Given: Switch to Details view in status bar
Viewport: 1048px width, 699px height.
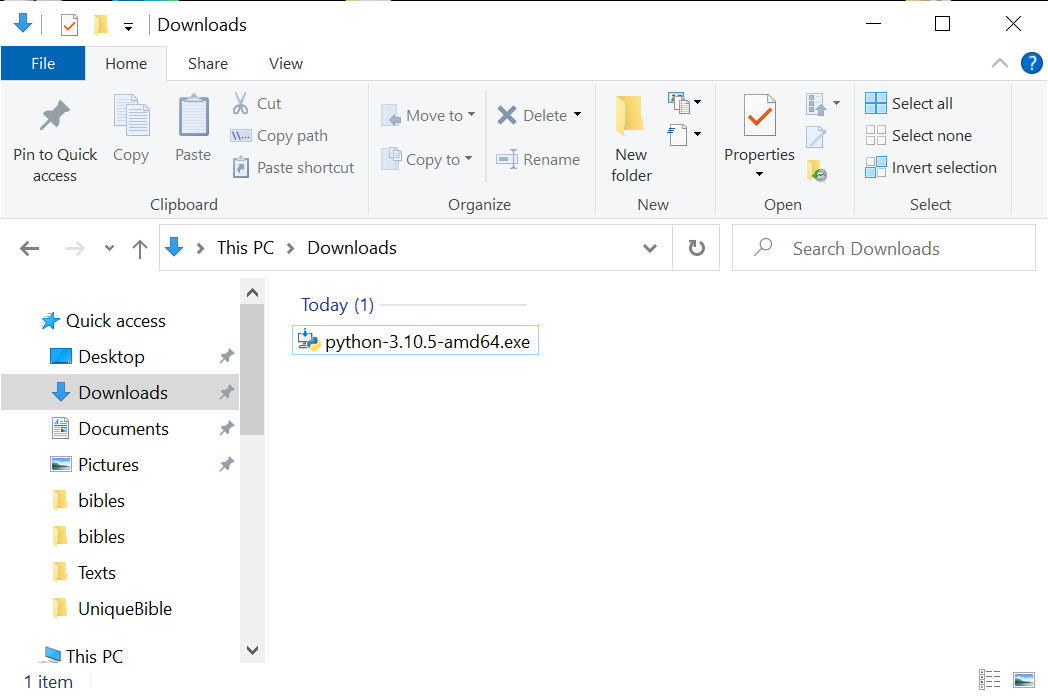Looking at the screenshot, I should pos(990,680).
